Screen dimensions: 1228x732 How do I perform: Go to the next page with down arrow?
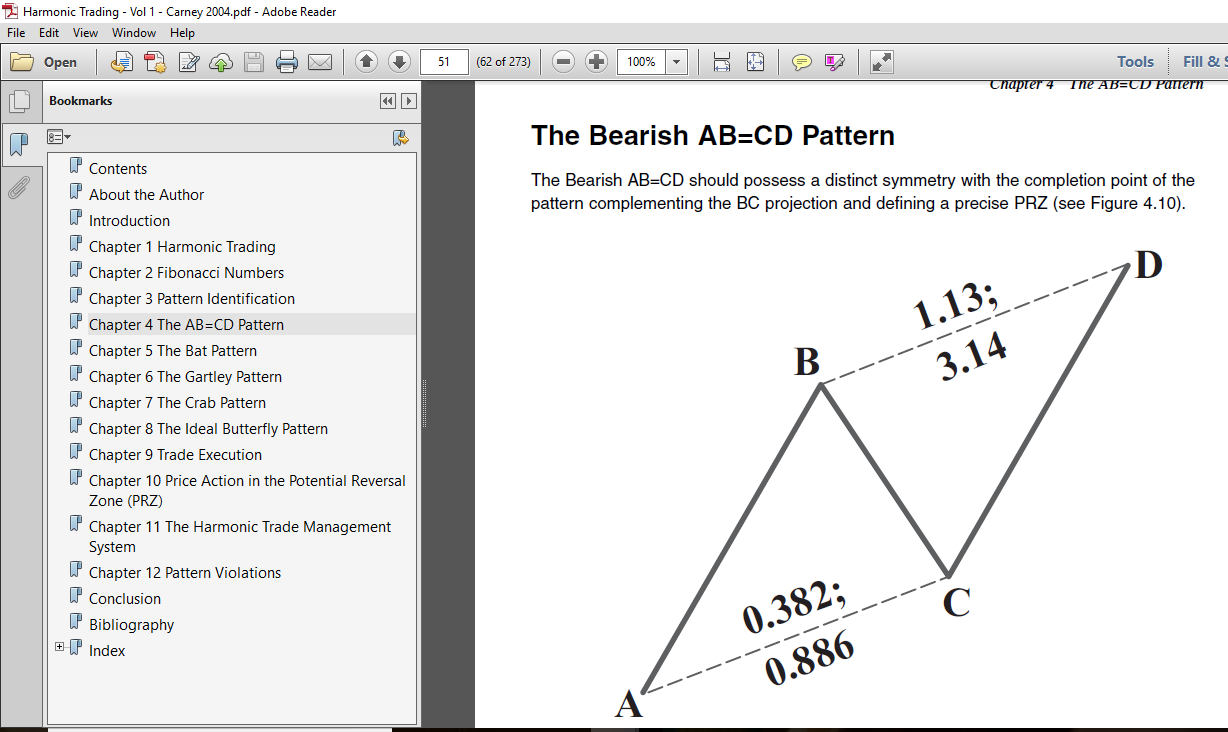pyautogui.click(x=399, y=62)
